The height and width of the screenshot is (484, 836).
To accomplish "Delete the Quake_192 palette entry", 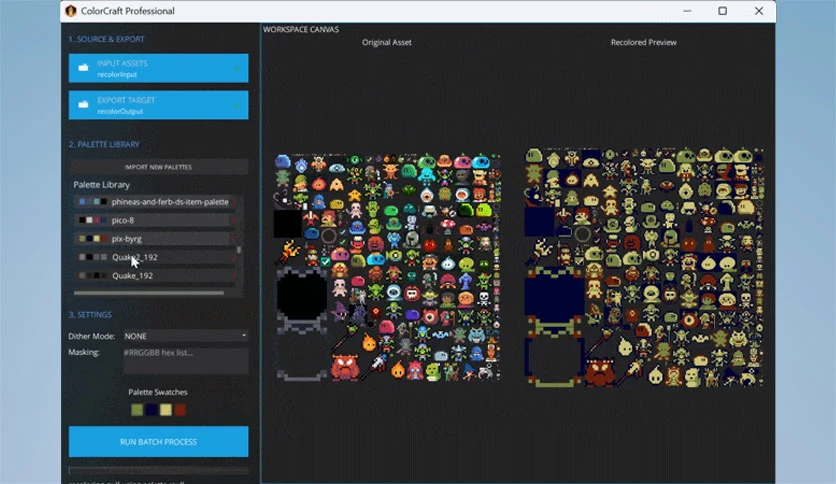I will [235, 276].
